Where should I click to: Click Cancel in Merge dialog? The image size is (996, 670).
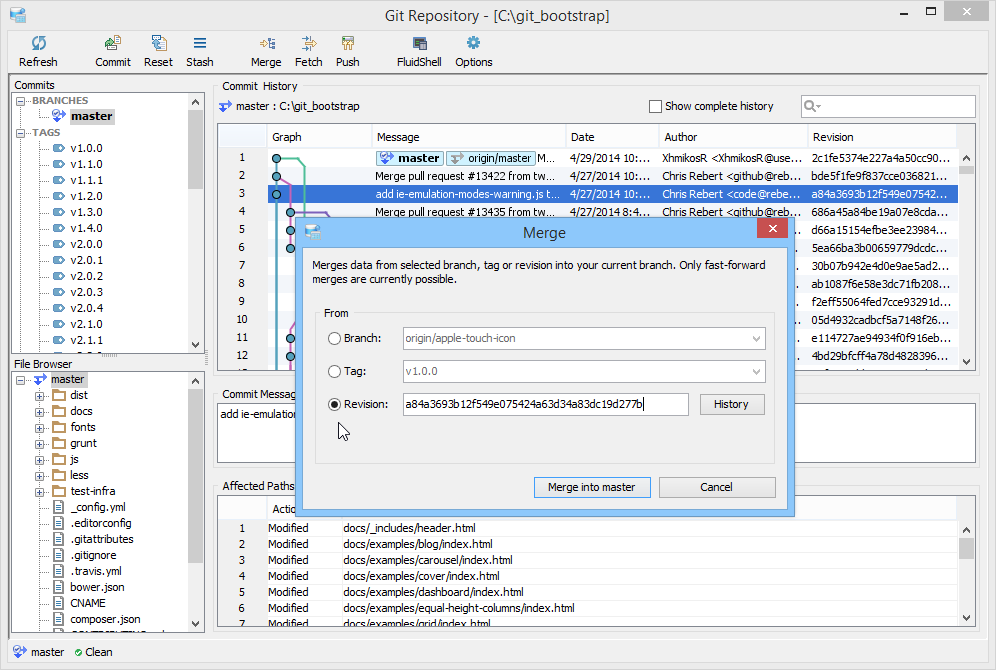pos(717,487)
